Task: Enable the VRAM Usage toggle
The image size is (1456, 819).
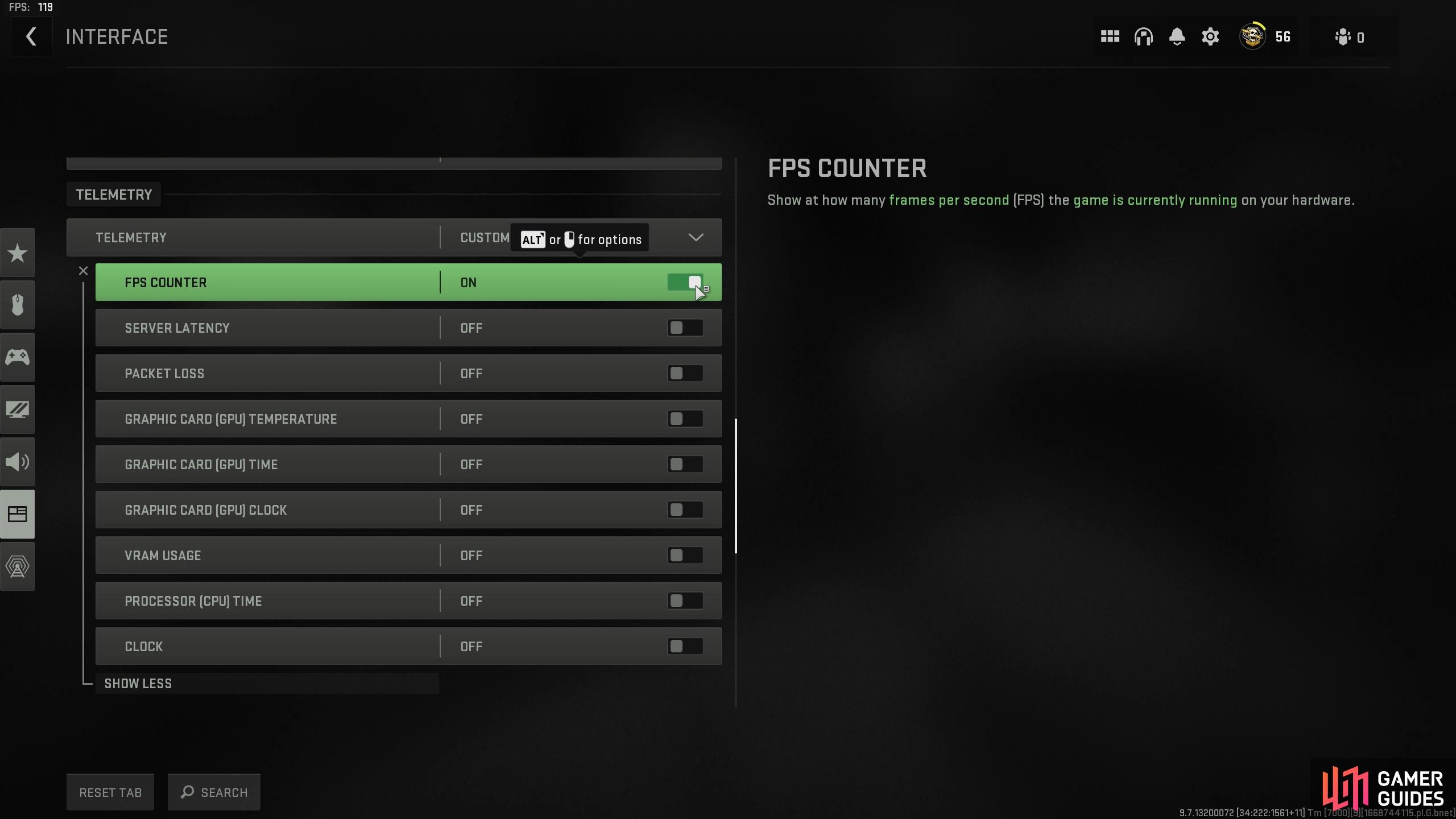Action: pyautogui.click(x=685, y=555)
